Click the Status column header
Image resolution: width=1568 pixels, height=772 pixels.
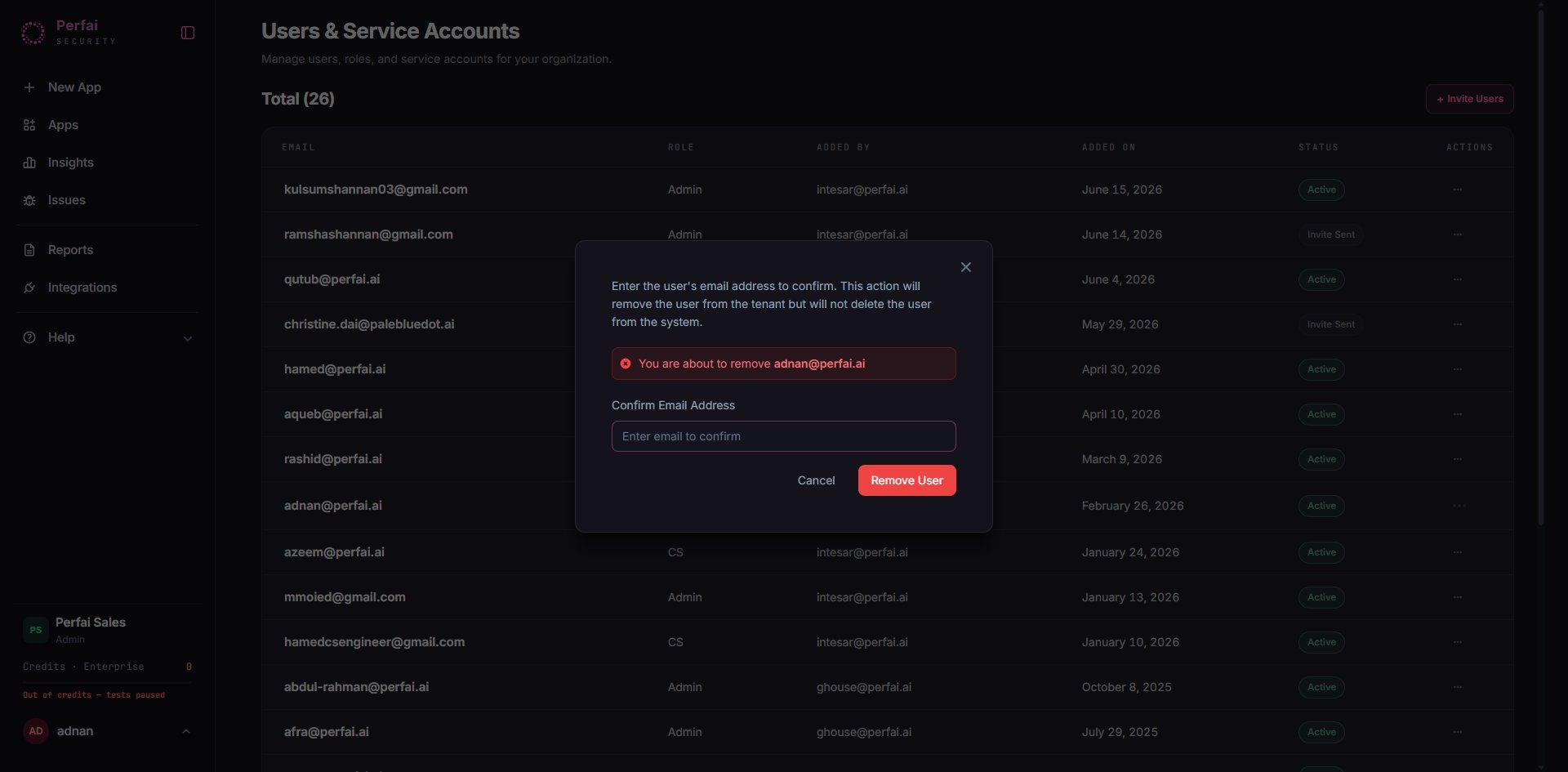click(x=1318, y=147)
